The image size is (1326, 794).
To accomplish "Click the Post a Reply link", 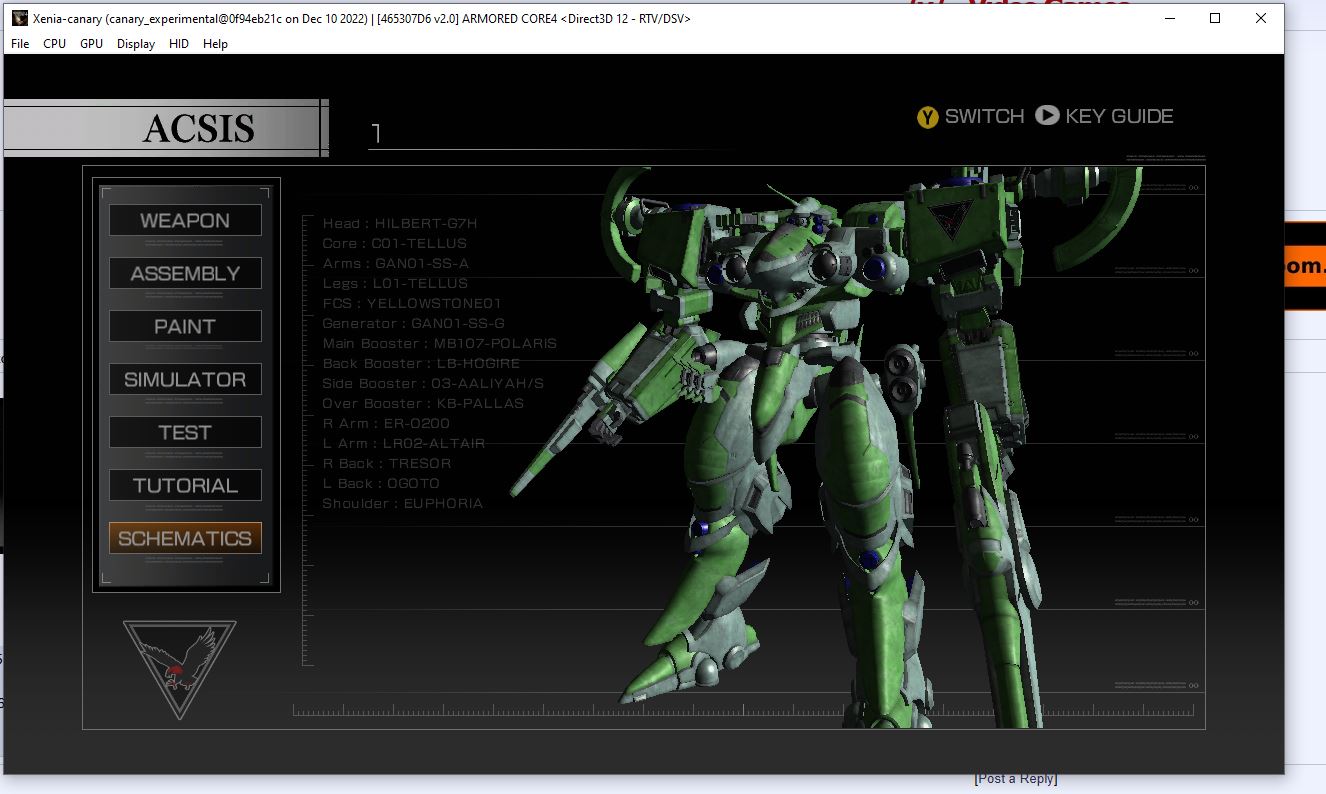I will click(1016, 779).
